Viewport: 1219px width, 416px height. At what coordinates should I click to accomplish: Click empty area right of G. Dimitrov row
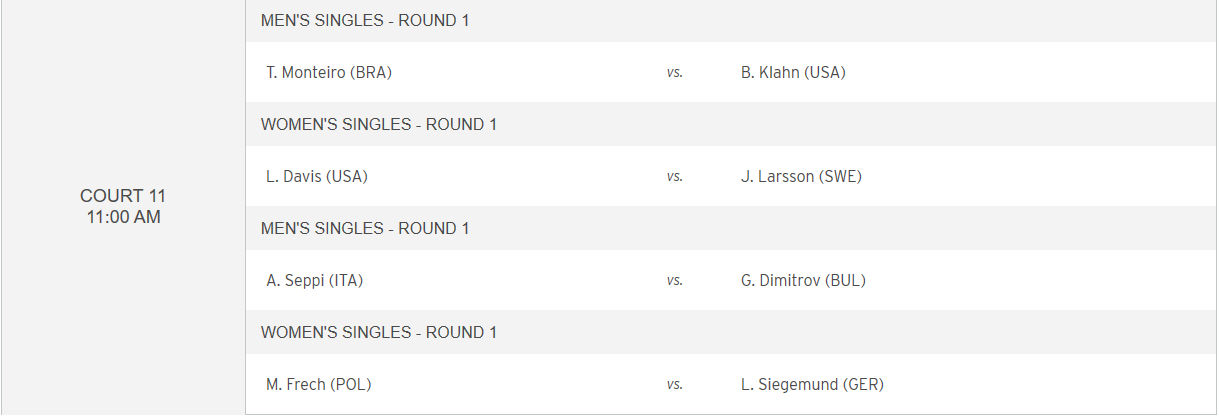[1040, 280]
